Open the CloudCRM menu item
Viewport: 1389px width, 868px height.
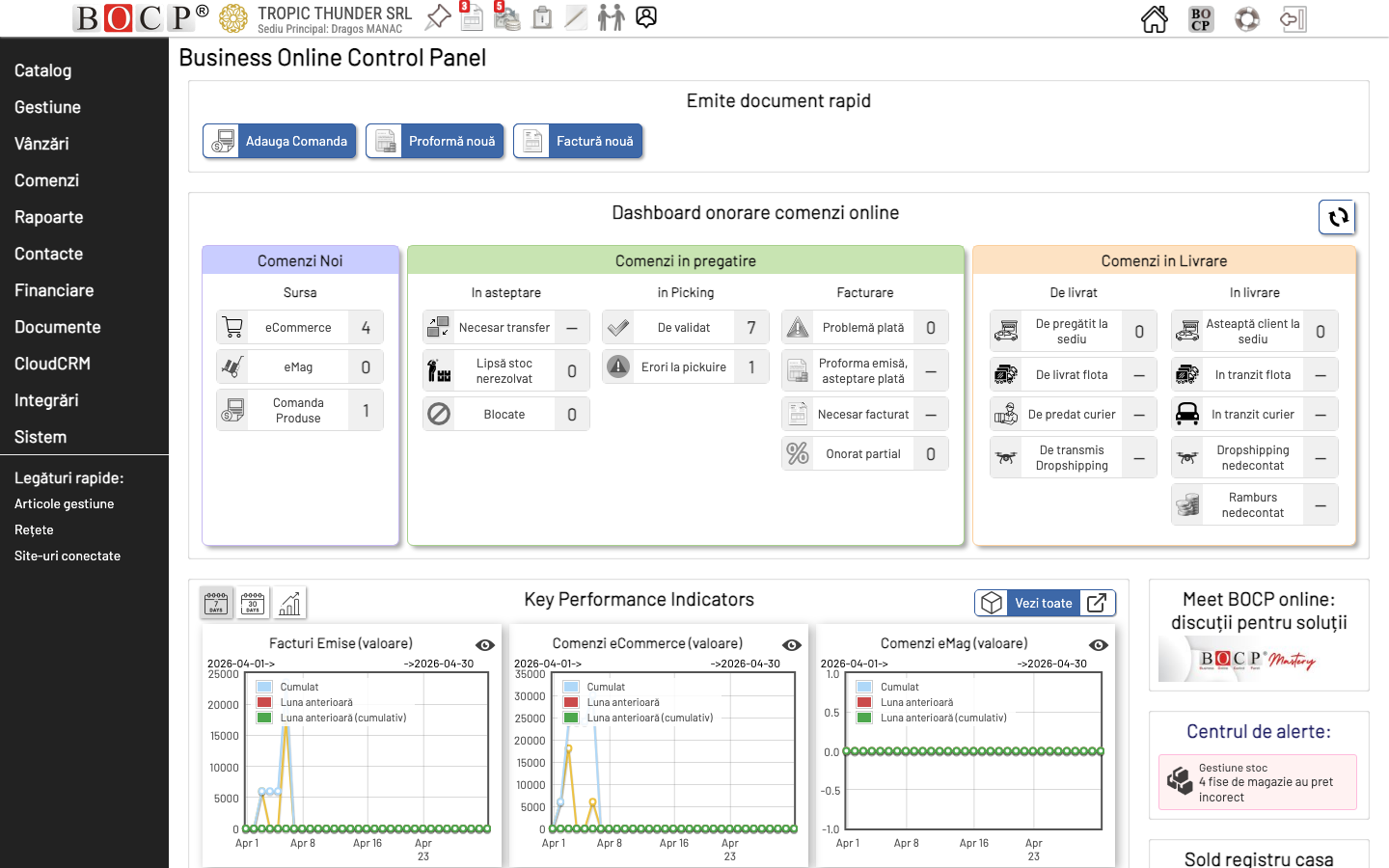click(x=52, y=364)
